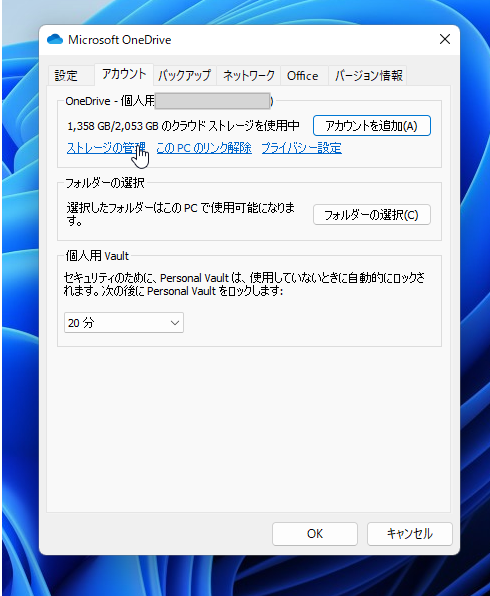This screenshot has width=490, height=596.
Task: Show the バージョン情報 tab
Action: point(368,75)
